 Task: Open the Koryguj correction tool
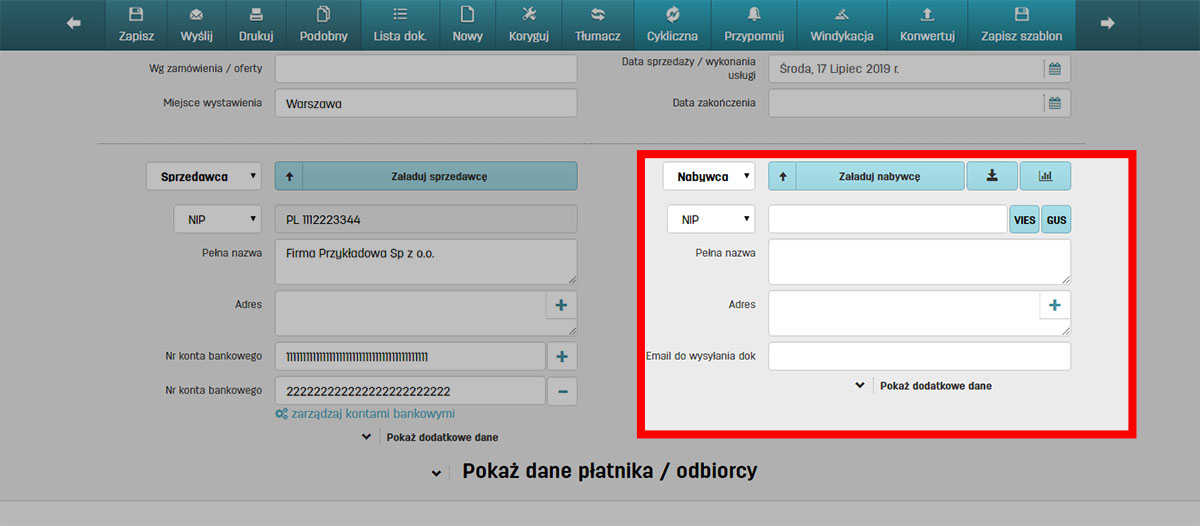coord(529,24)
